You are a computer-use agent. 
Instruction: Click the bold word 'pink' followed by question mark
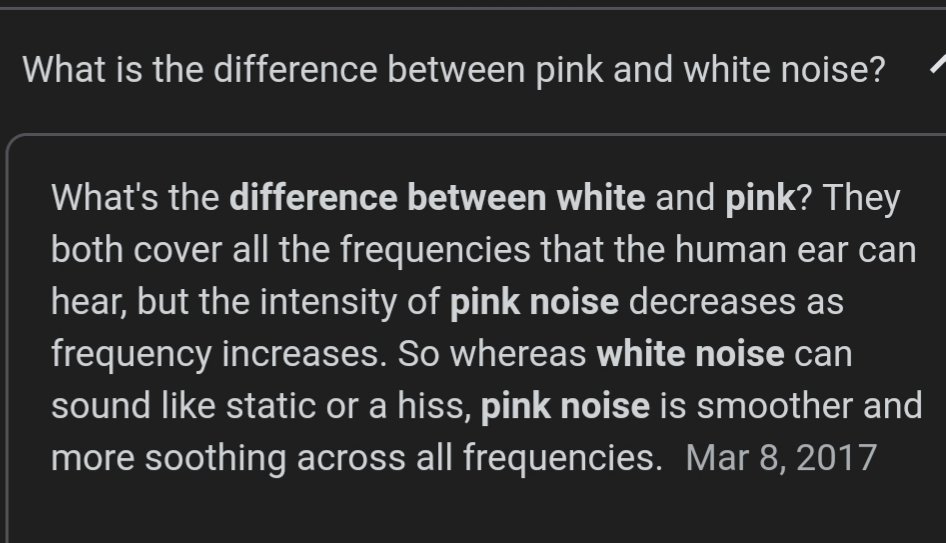coord(760,198)
